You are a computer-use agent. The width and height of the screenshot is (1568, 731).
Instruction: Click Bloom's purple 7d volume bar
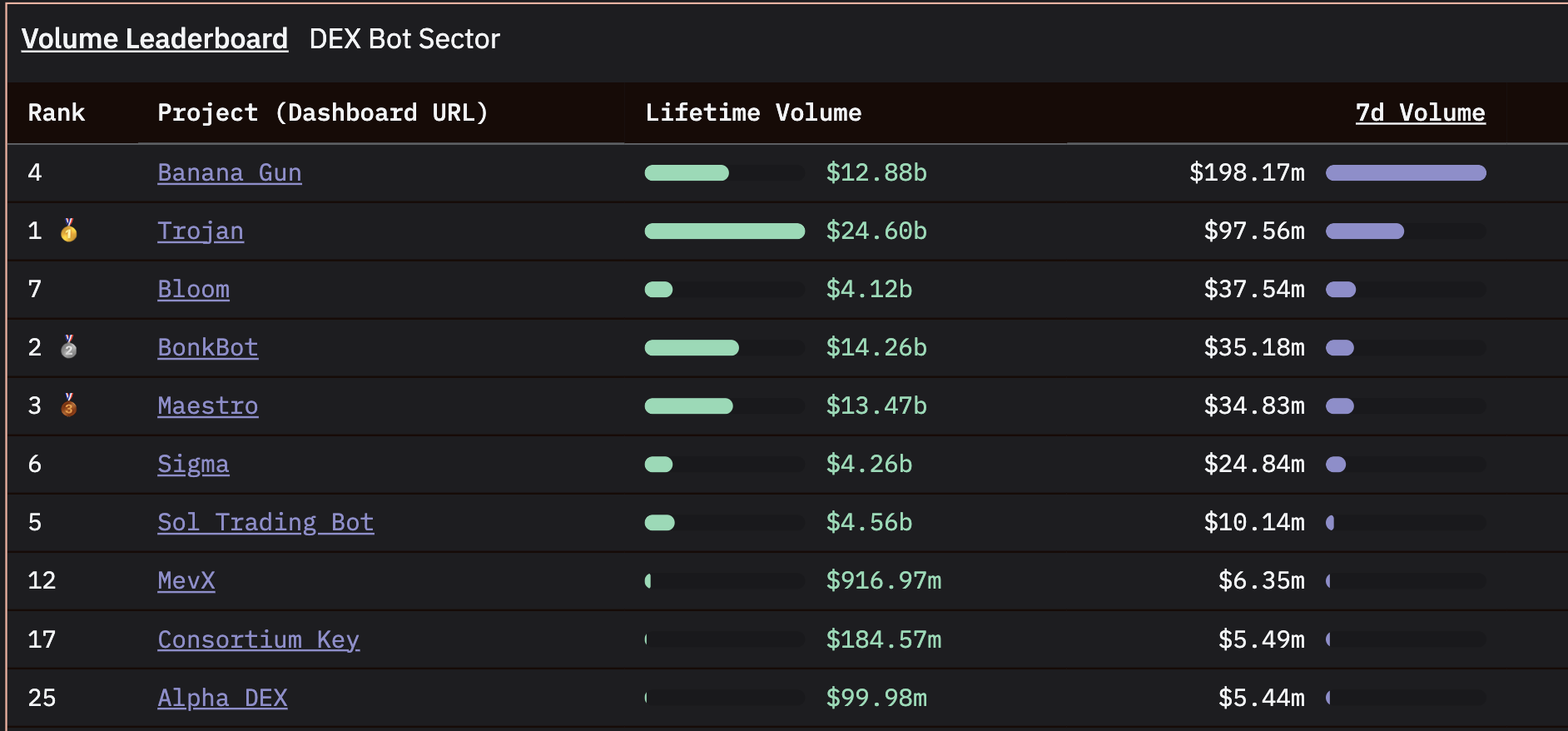coord(1341,289)
